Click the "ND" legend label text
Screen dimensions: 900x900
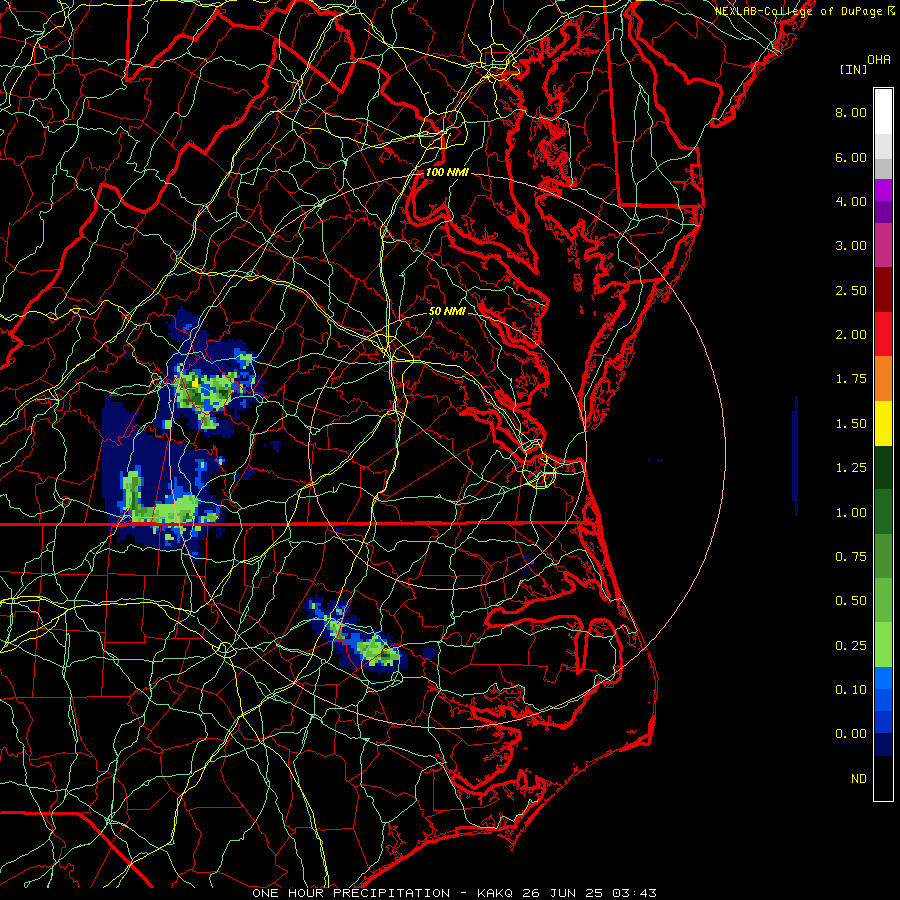coord(859,778)
